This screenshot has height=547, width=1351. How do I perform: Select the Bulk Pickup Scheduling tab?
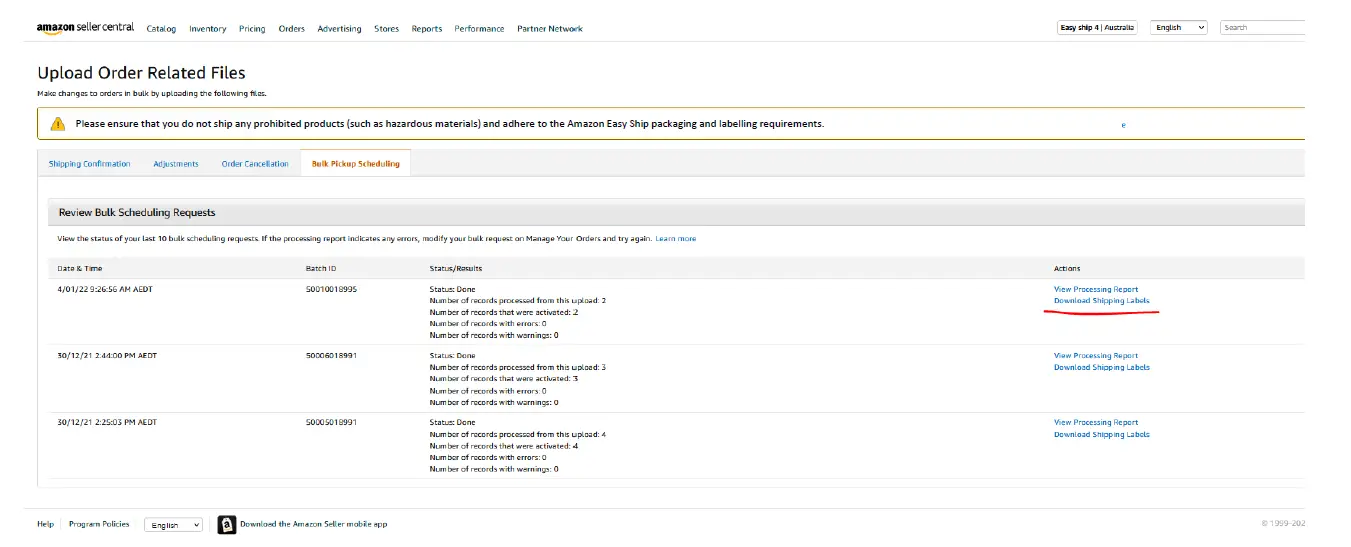[x=355, y=164]
